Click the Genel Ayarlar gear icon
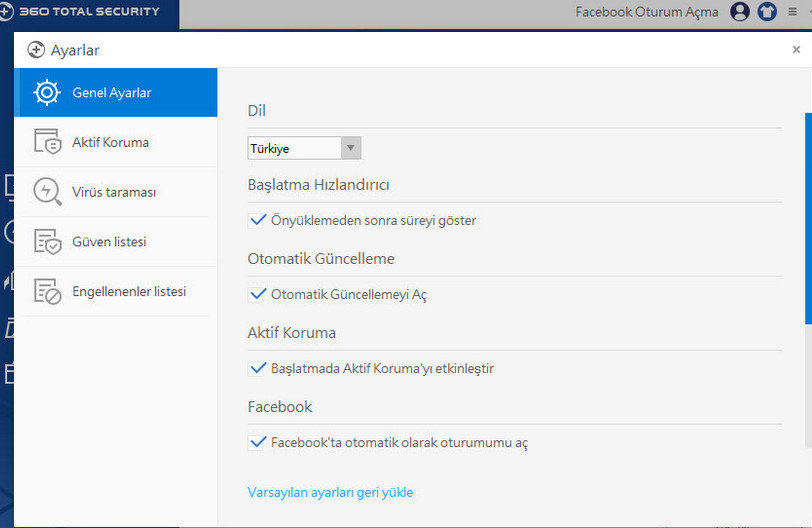This screenshot has width=812, height=528. pos(47,93)
